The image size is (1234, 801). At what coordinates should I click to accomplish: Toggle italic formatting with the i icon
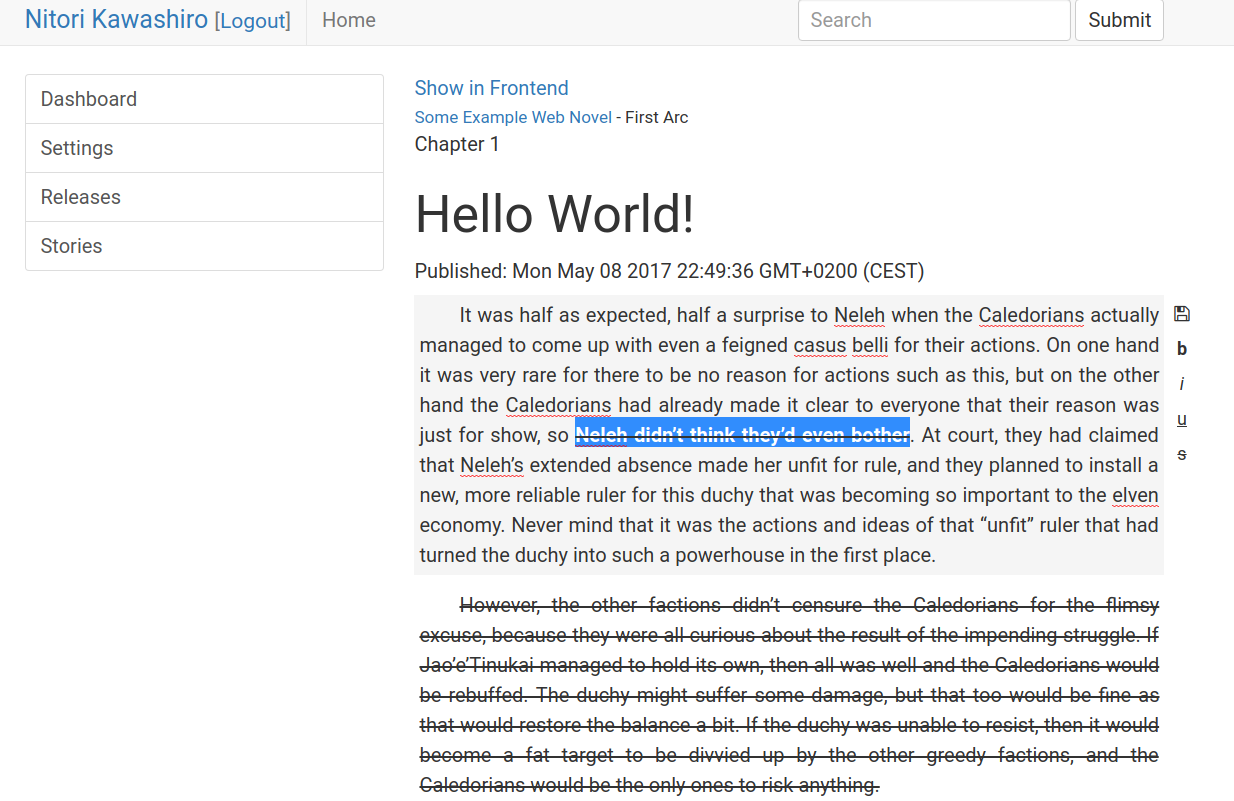click(x=1181, y=384)
